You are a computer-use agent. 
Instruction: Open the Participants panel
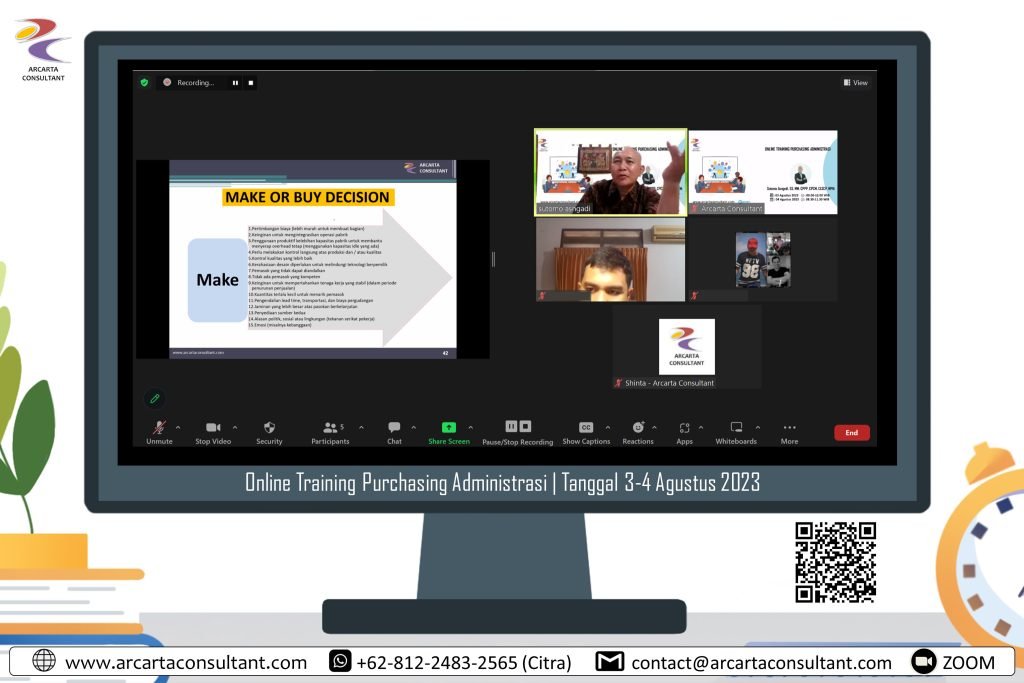click(330, 427)
